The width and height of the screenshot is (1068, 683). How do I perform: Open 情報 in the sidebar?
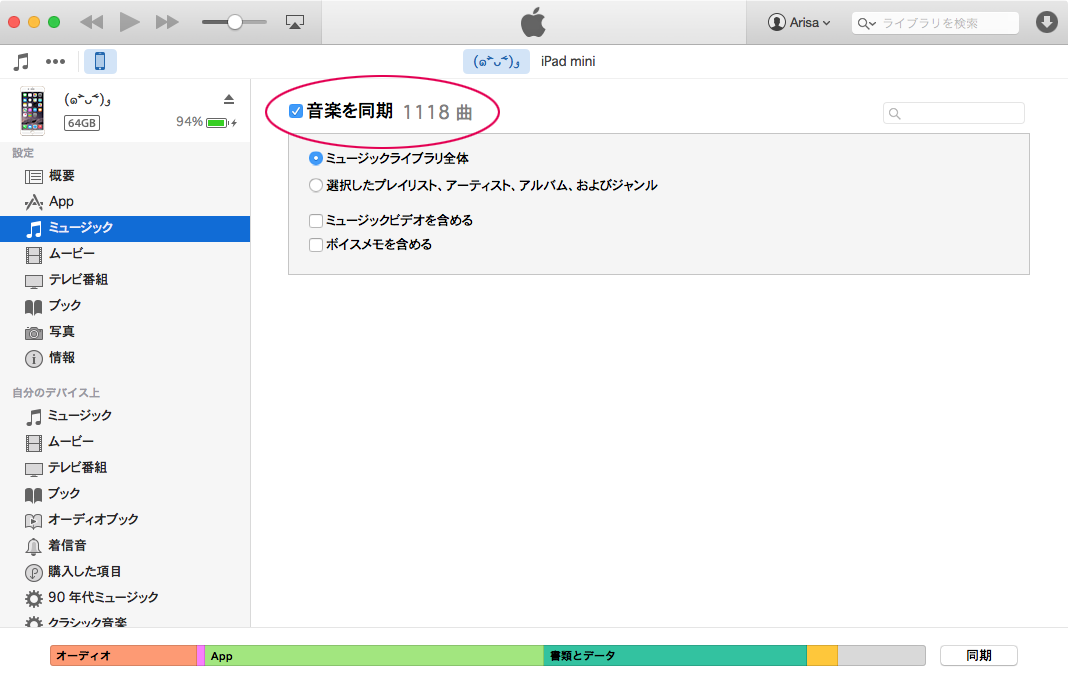(125, 358)
